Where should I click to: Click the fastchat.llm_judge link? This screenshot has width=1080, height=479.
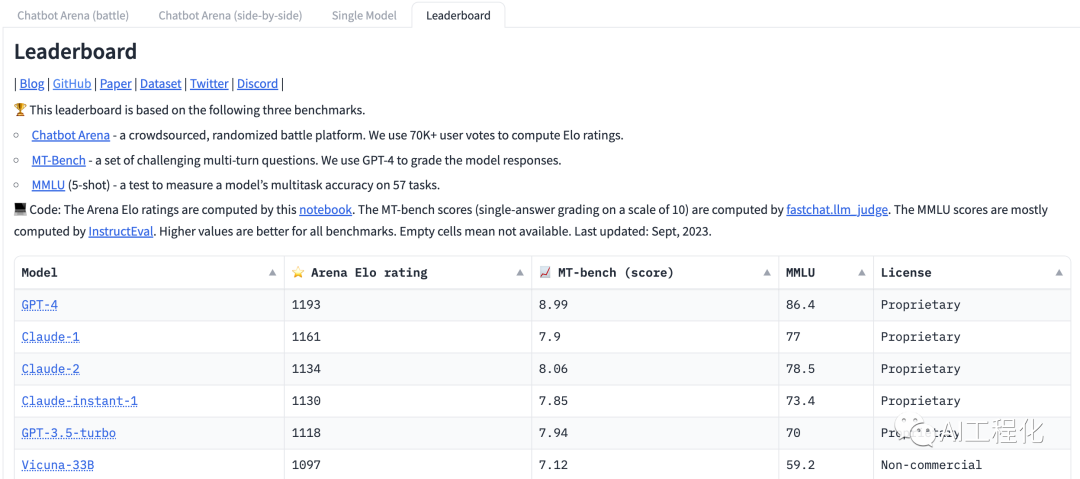click(x=837, y=210)
